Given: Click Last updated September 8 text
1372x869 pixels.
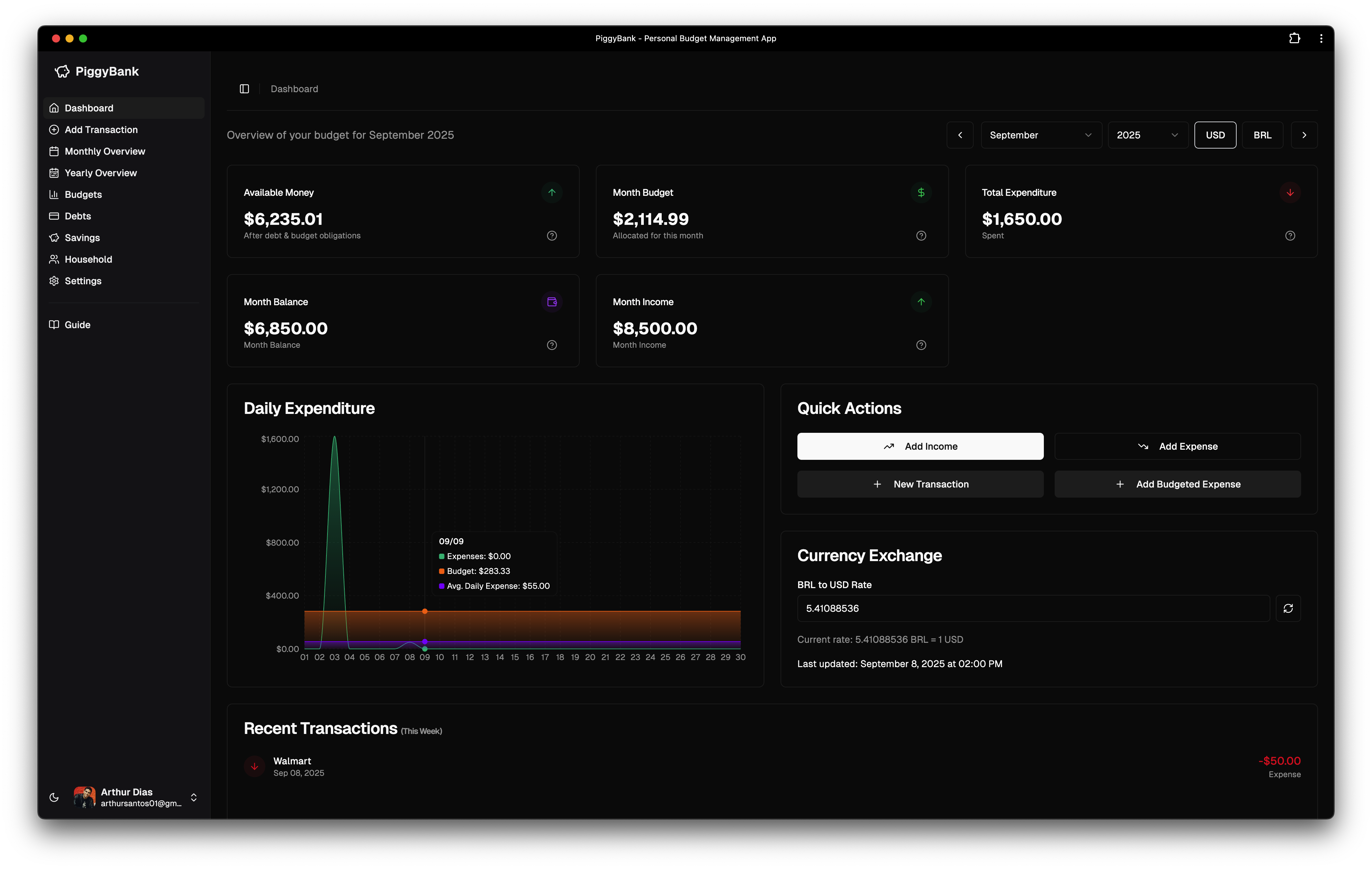Looking at the screenshot, I should (900, 664).
